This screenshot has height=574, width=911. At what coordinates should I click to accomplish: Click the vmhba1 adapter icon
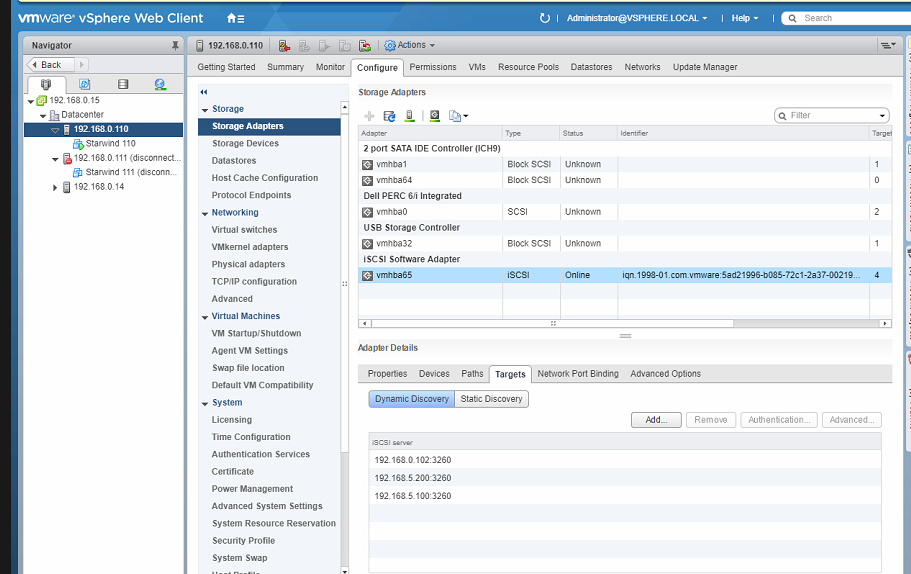point(367,164)
